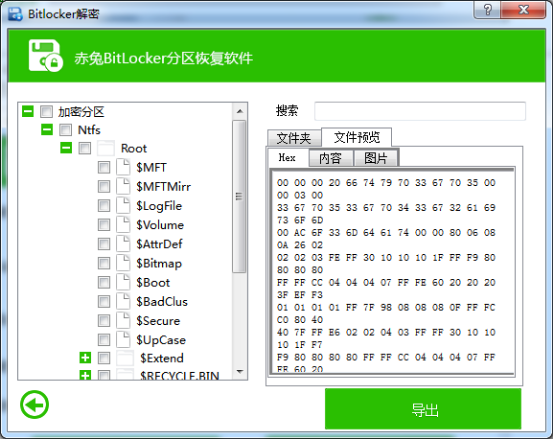Screen dimensions: 554x440
Task: Click the $Secure file icon
Action: coord(123,320)
